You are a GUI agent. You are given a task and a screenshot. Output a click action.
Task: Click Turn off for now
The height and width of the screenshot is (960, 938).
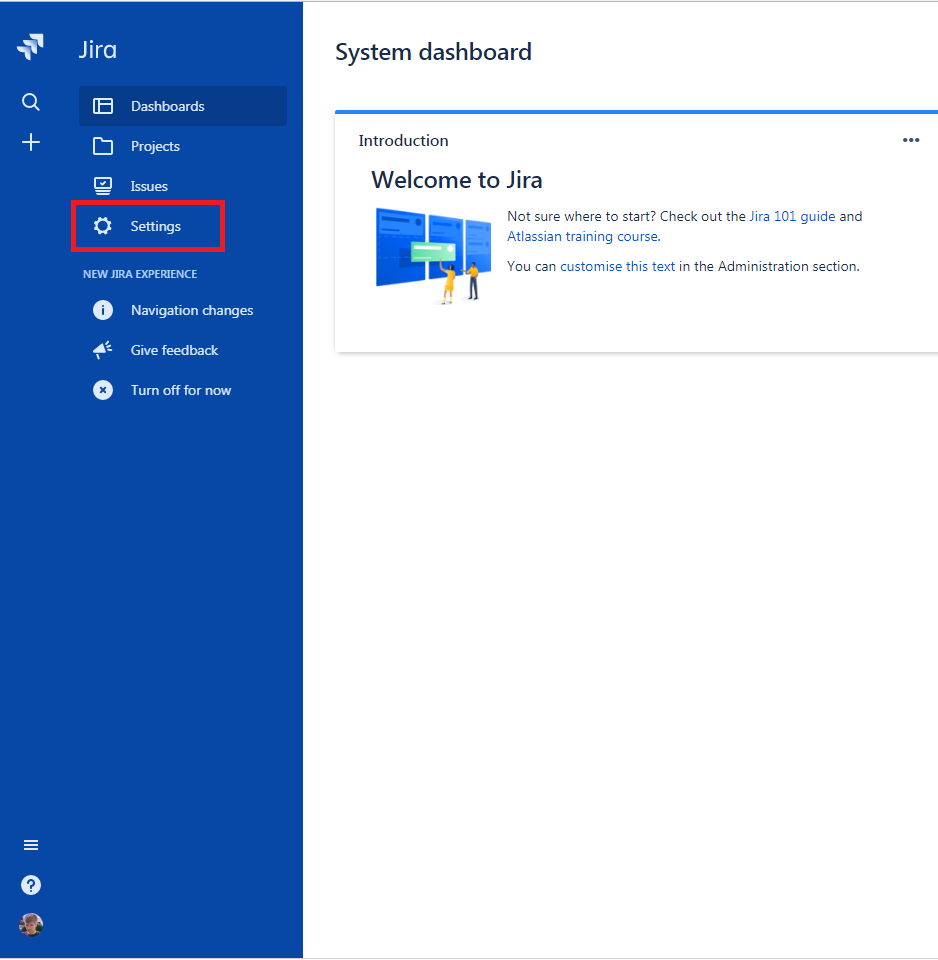click(x=182, y=390)
